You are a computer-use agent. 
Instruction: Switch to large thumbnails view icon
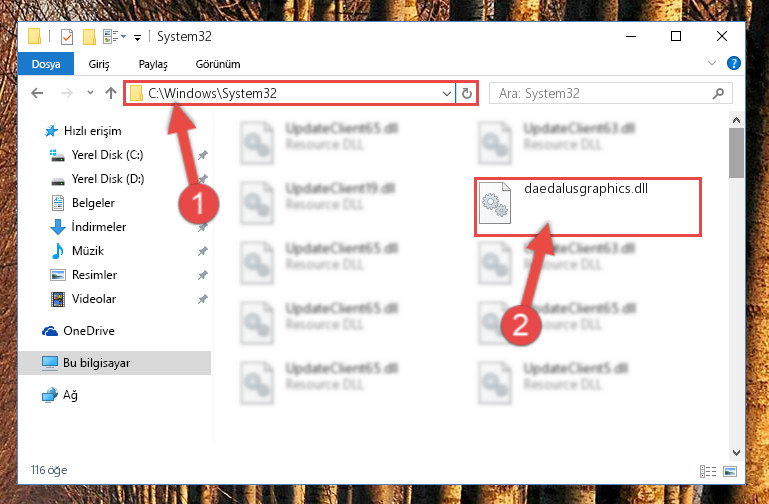pos(730,471)
